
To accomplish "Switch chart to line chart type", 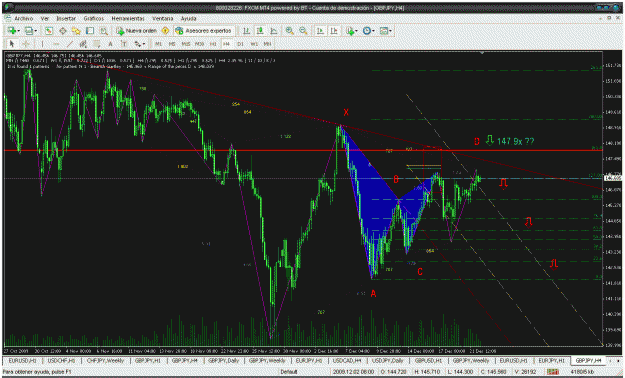I will [274, 31].
